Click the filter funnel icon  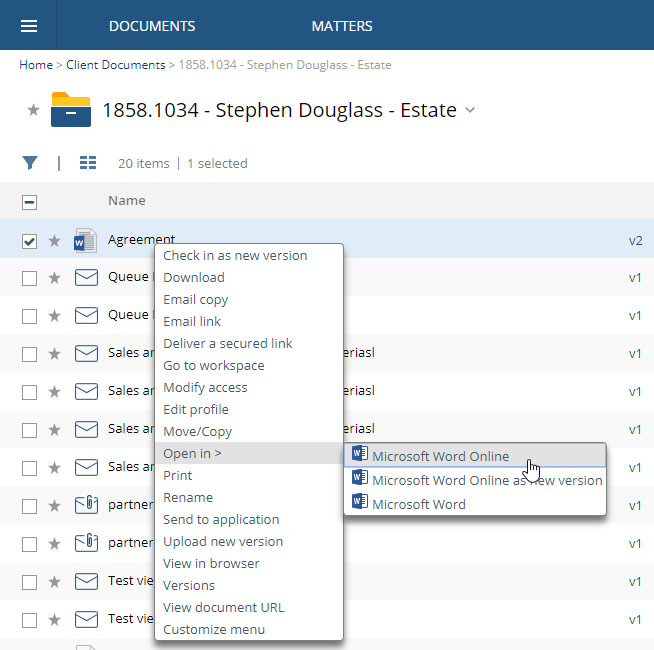click(30, 163)
